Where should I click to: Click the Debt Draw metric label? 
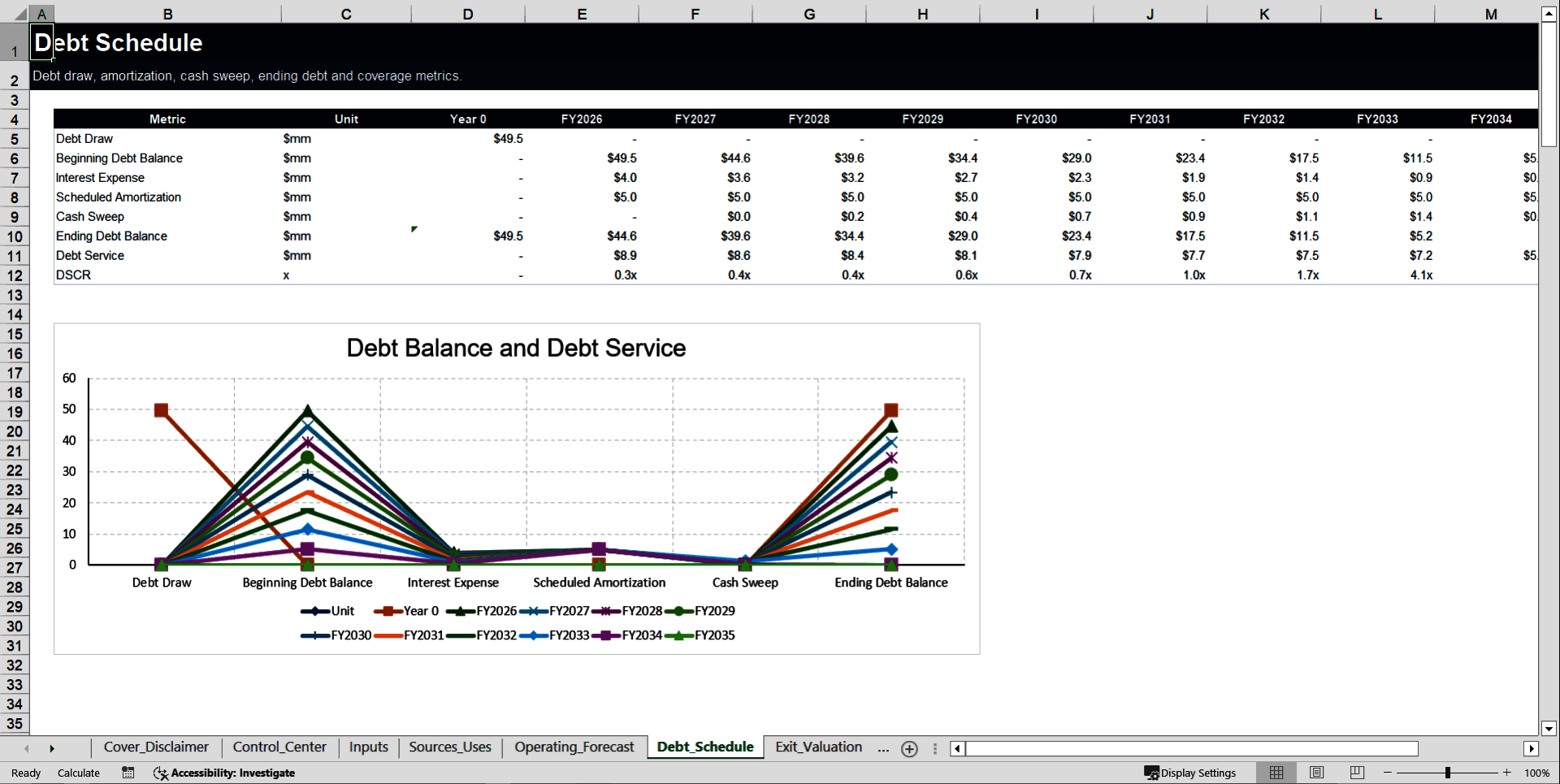[x=84, y=139]
